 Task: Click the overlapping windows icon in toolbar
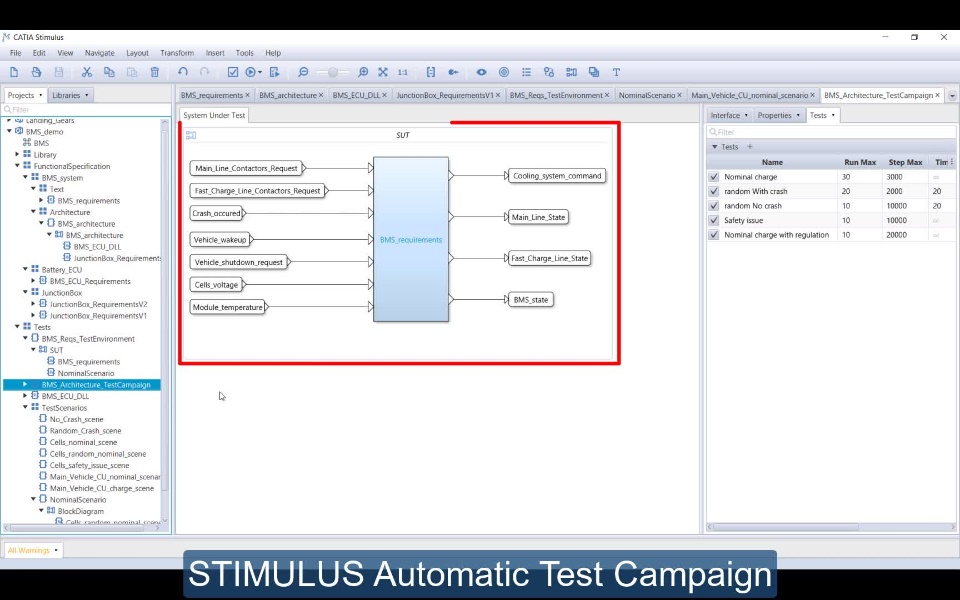[594, 72]
